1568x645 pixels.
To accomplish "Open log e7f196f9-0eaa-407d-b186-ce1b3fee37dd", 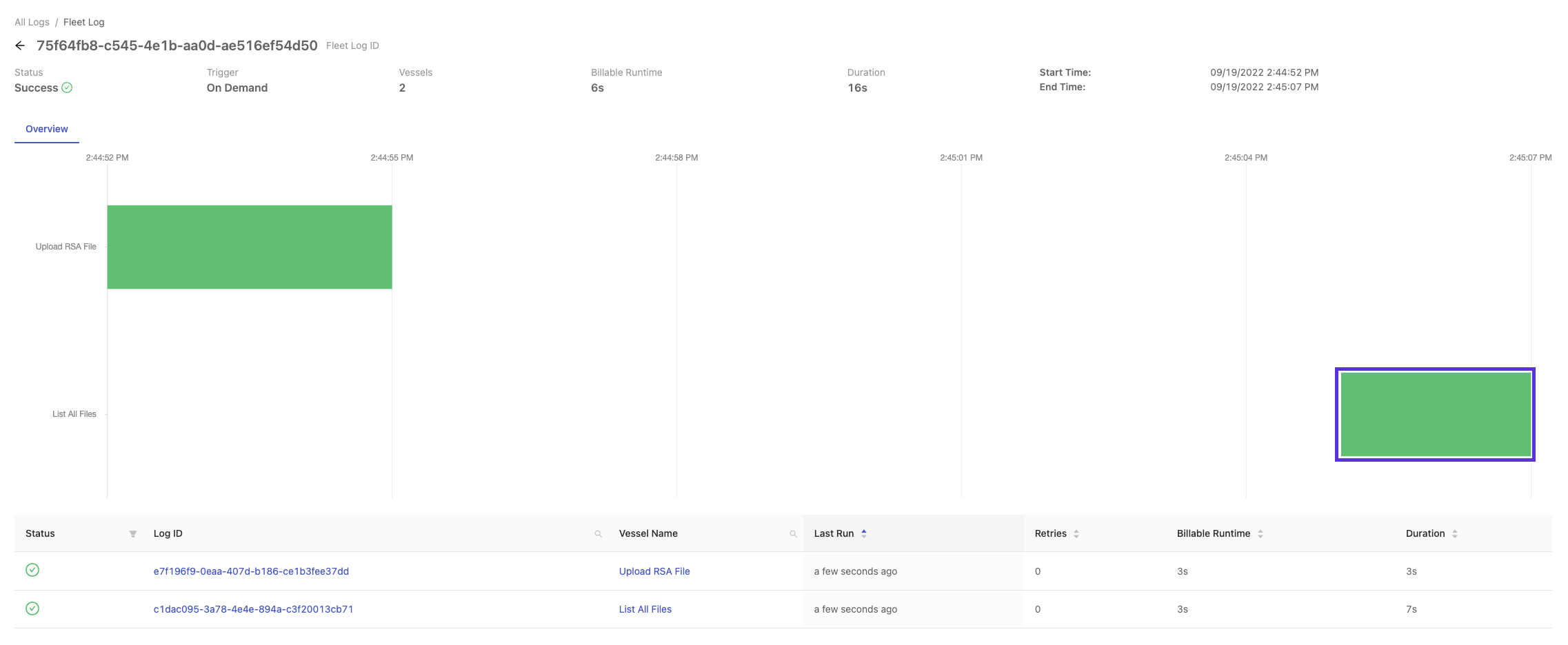I will pyautogui.click(x=251, y=571).
